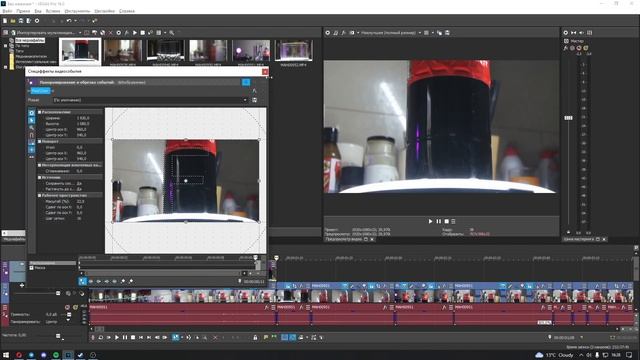The image size is (640, 360).
Task: Collapse the Расположение property group
Action: click(x=40, y=112)
